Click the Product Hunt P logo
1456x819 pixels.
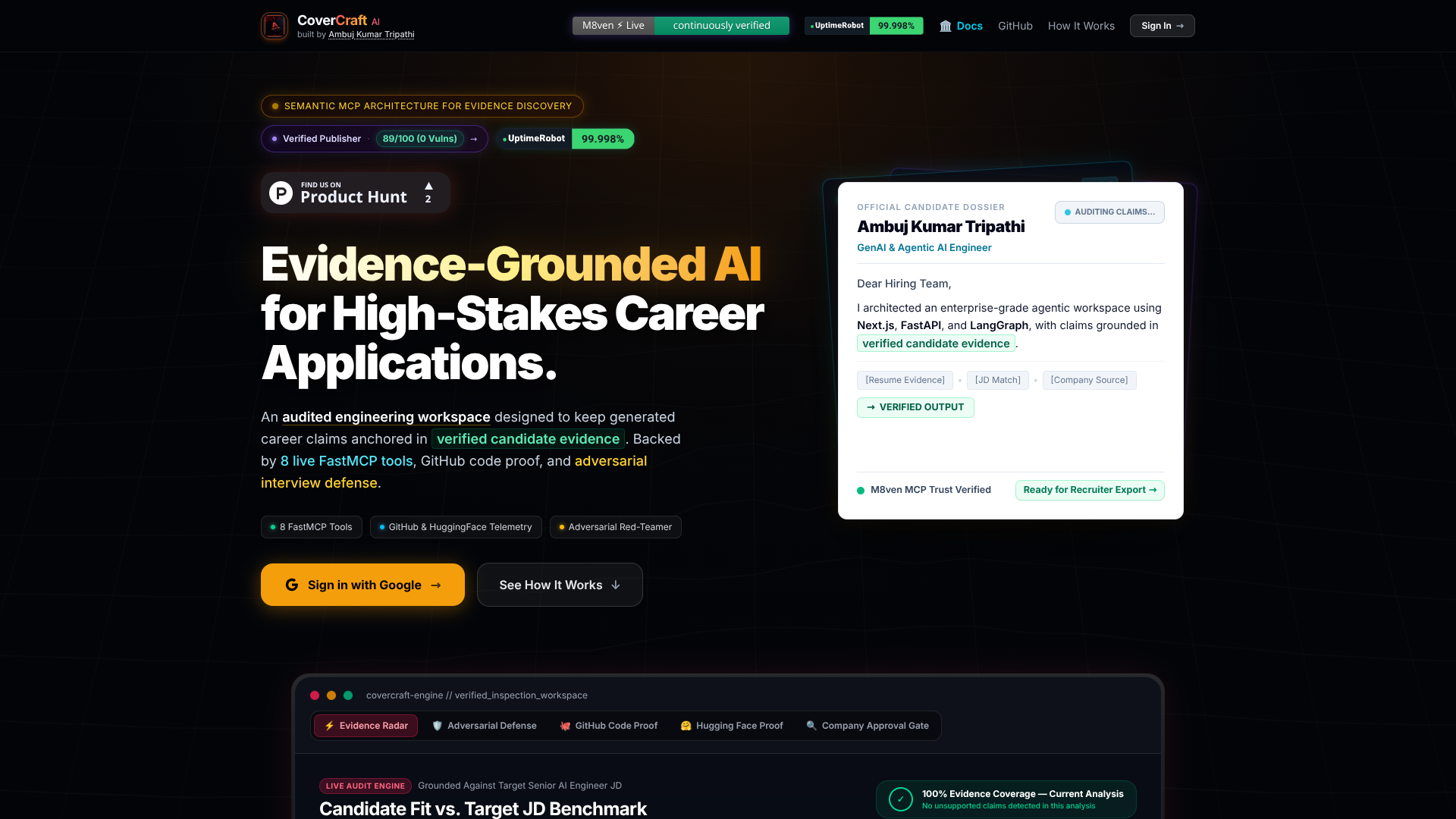(281, 193)
